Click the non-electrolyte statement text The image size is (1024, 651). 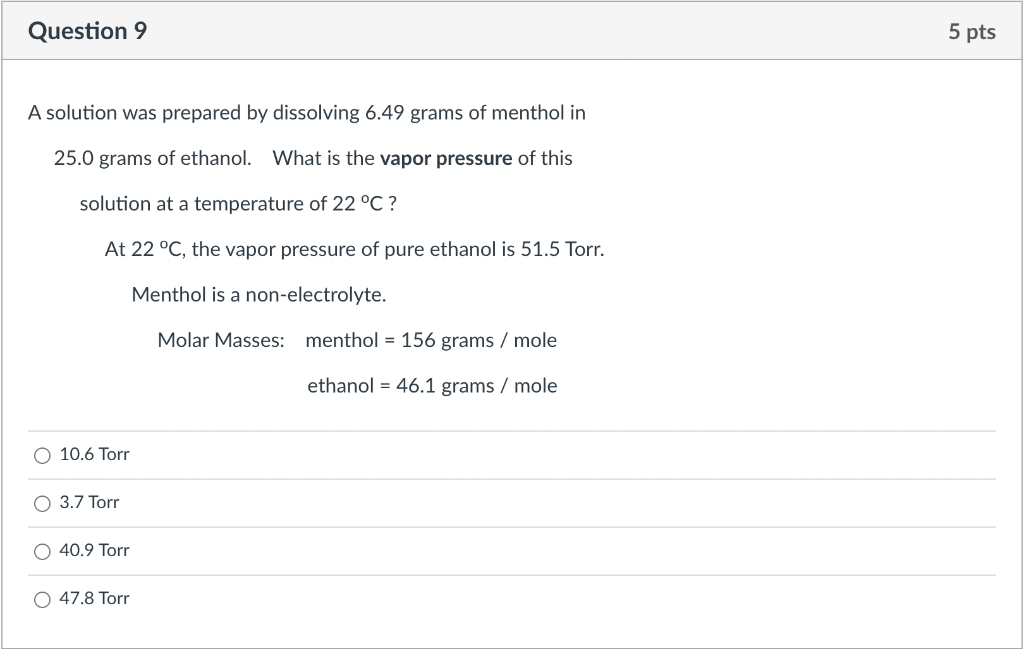coord(259,294)
